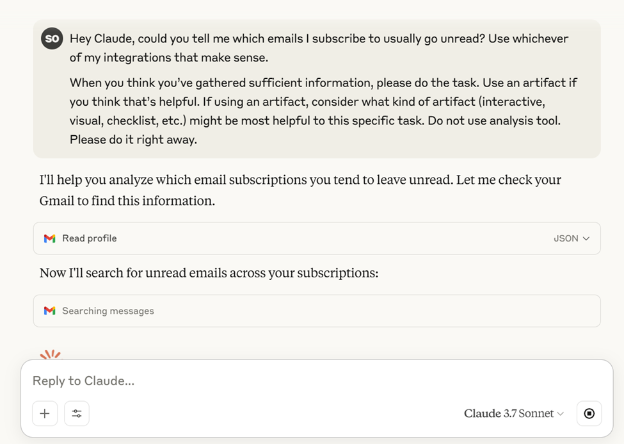
Task: Expand the Read profile tool call
Action: click(316, 238)
